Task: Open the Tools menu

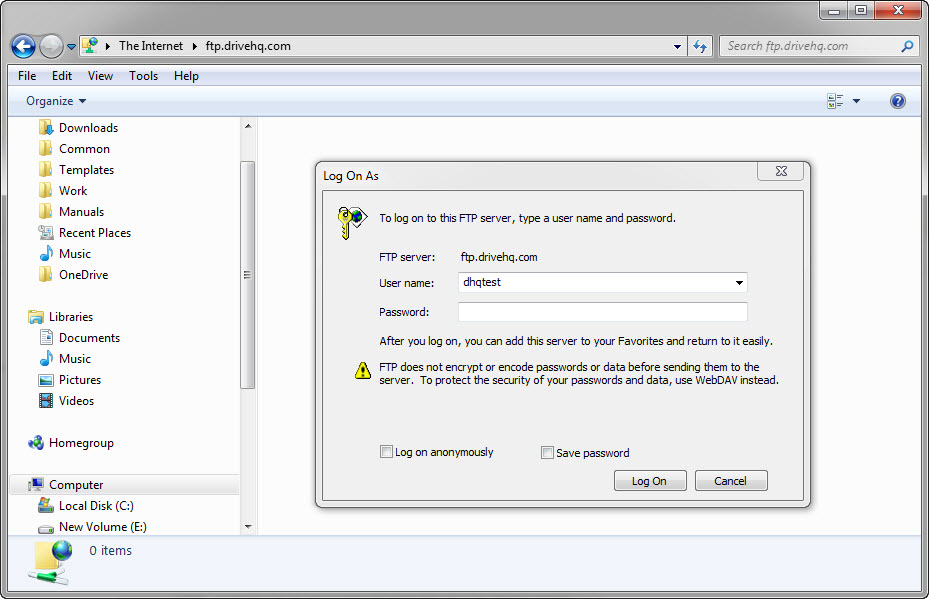Action: point(143,76)
